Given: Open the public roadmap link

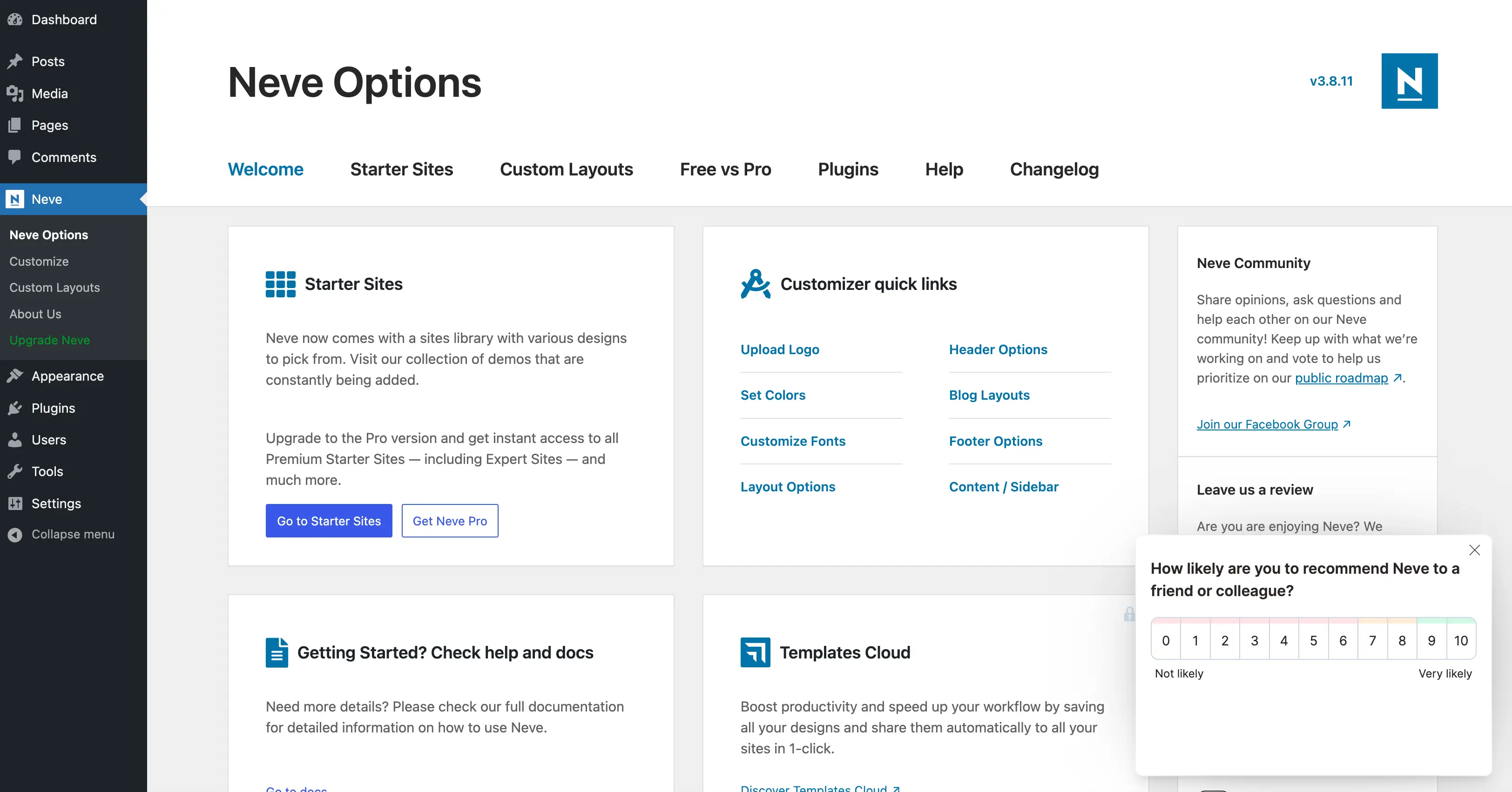Looking at the screenshot, I should click(x=1341, y=378).
